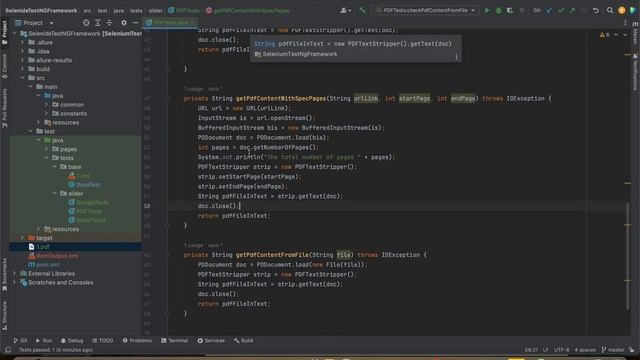Click LF line separator in status bar

(x=545, y=350)
